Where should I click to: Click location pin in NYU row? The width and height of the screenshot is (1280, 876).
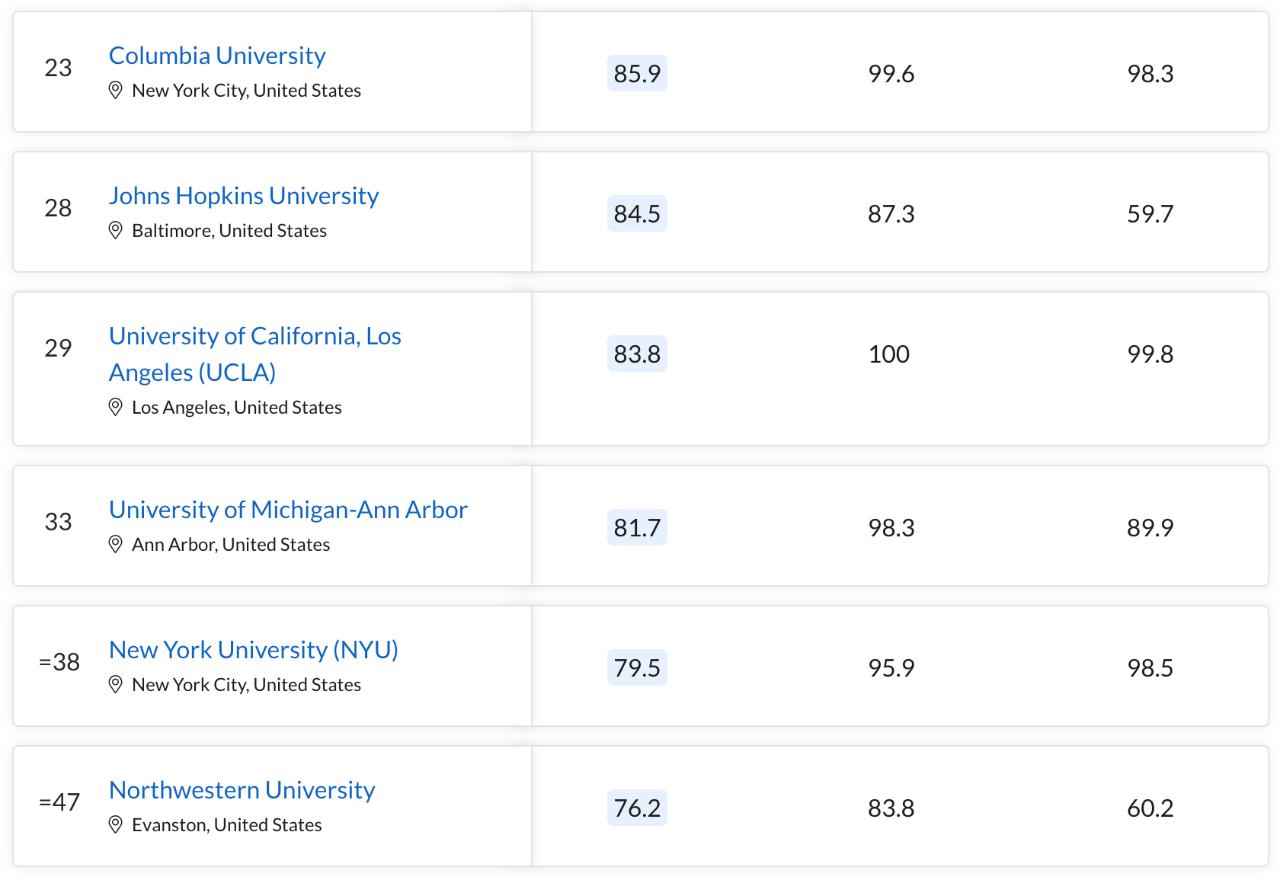116,685
